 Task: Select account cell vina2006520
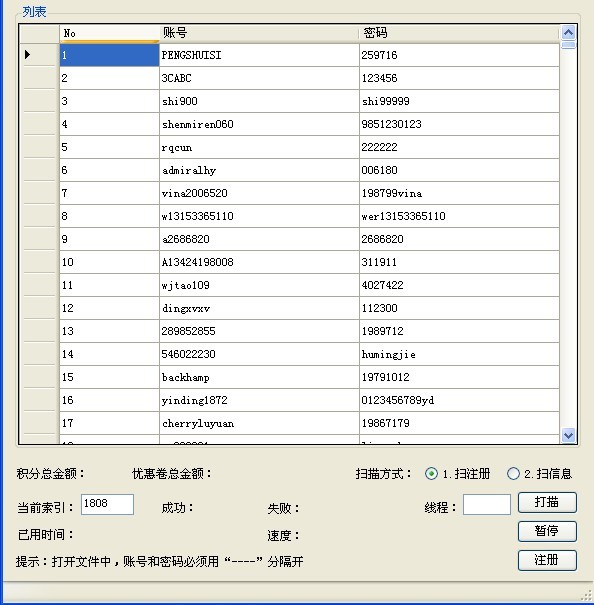click(259, 193)
